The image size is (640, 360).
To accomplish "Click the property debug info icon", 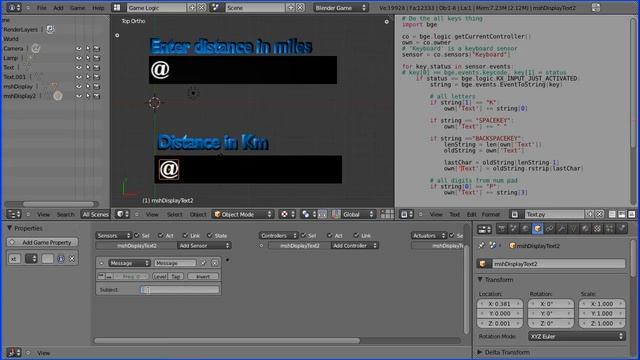I will point(61,258).
